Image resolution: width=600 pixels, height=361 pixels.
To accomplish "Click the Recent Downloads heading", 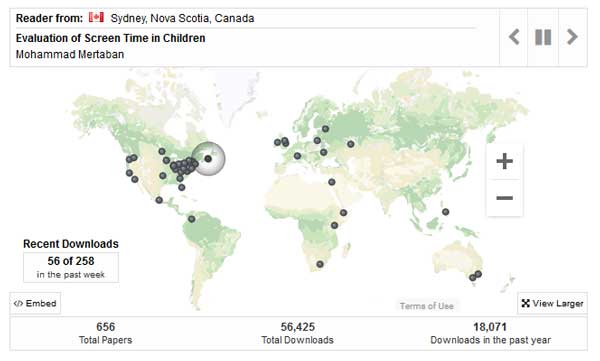I will point(71,244).
